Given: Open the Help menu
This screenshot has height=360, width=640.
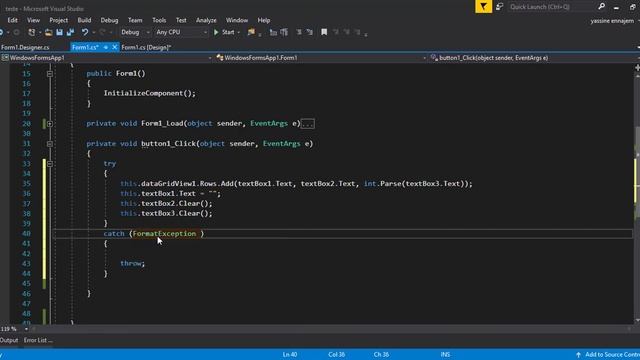Looking at the screenshot, I should 264,20.
